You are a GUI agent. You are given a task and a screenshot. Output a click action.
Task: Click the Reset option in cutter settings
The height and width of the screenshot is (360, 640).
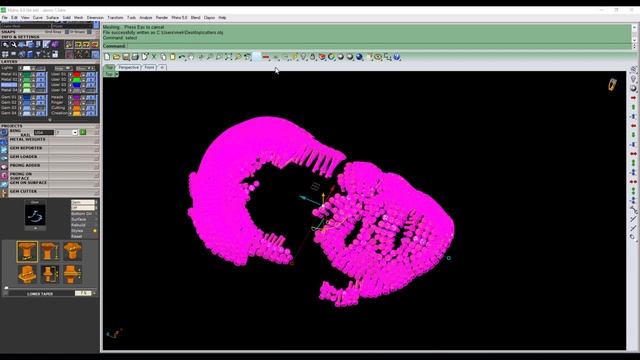[77, 236]
